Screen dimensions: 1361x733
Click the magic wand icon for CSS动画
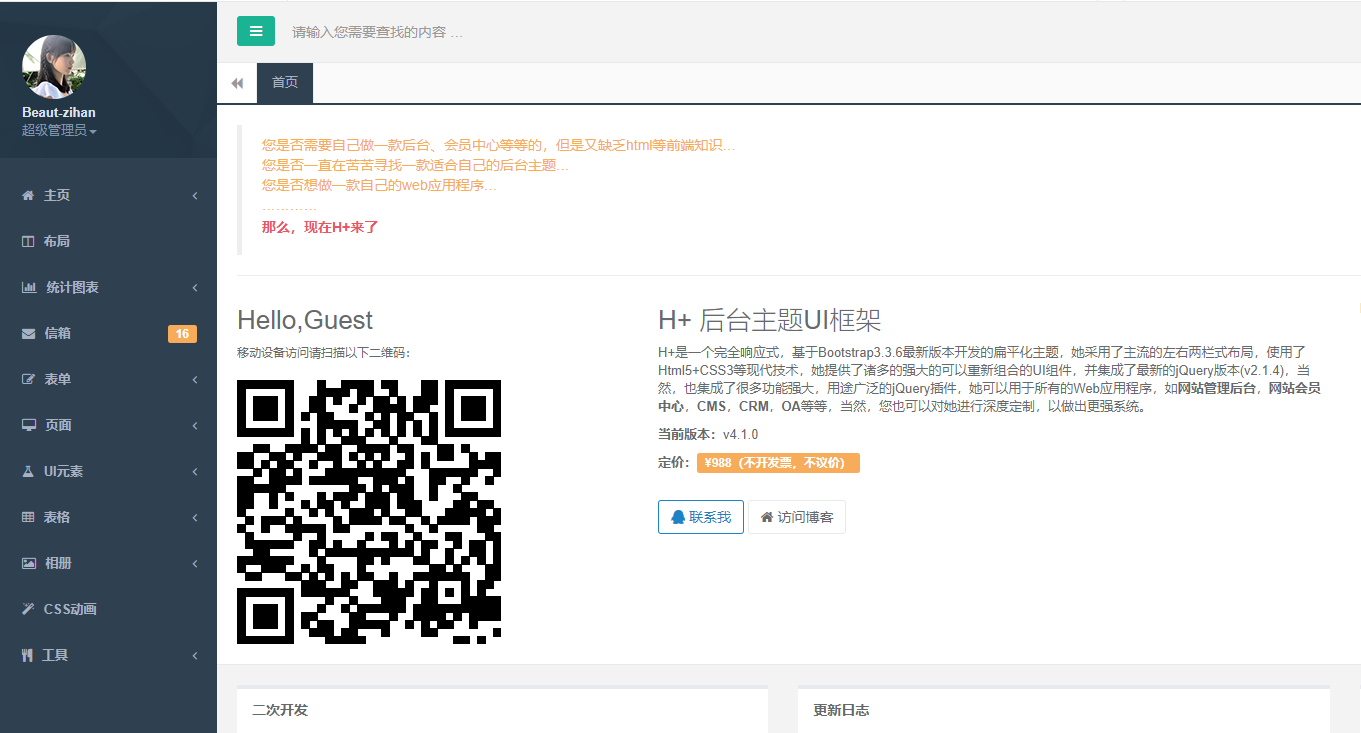coord(28,609)
